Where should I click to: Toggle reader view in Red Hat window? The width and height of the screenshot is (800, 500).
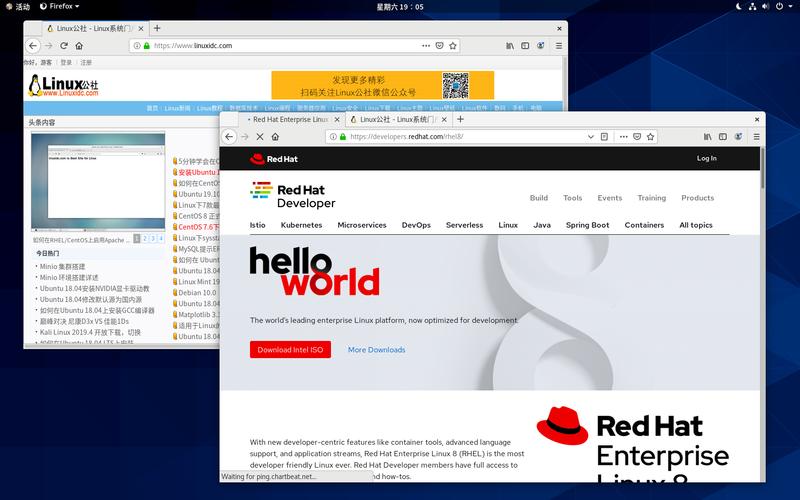[x=604, y=136]
